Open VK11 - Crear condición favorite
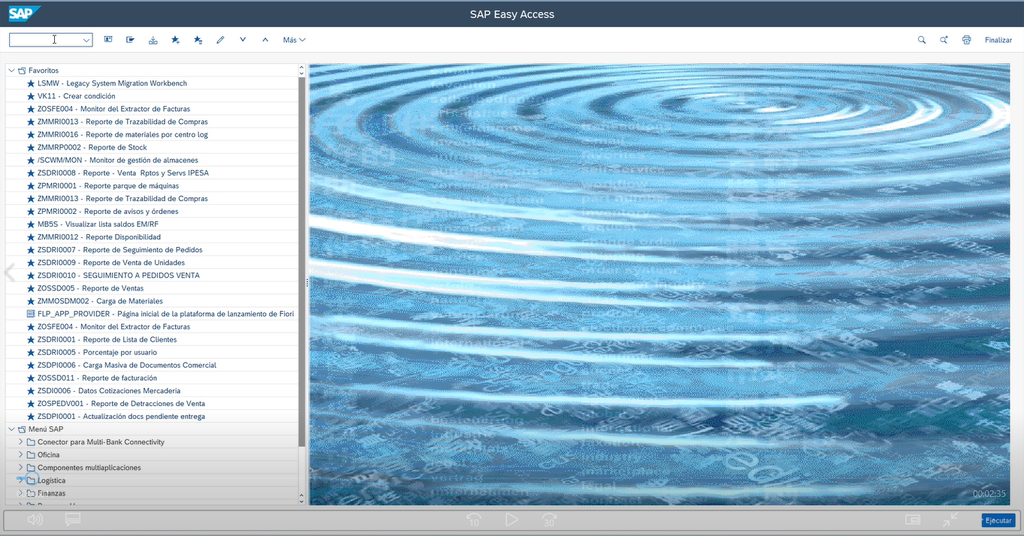Viewport: 1024px width, 536px height. click(76, 96)
